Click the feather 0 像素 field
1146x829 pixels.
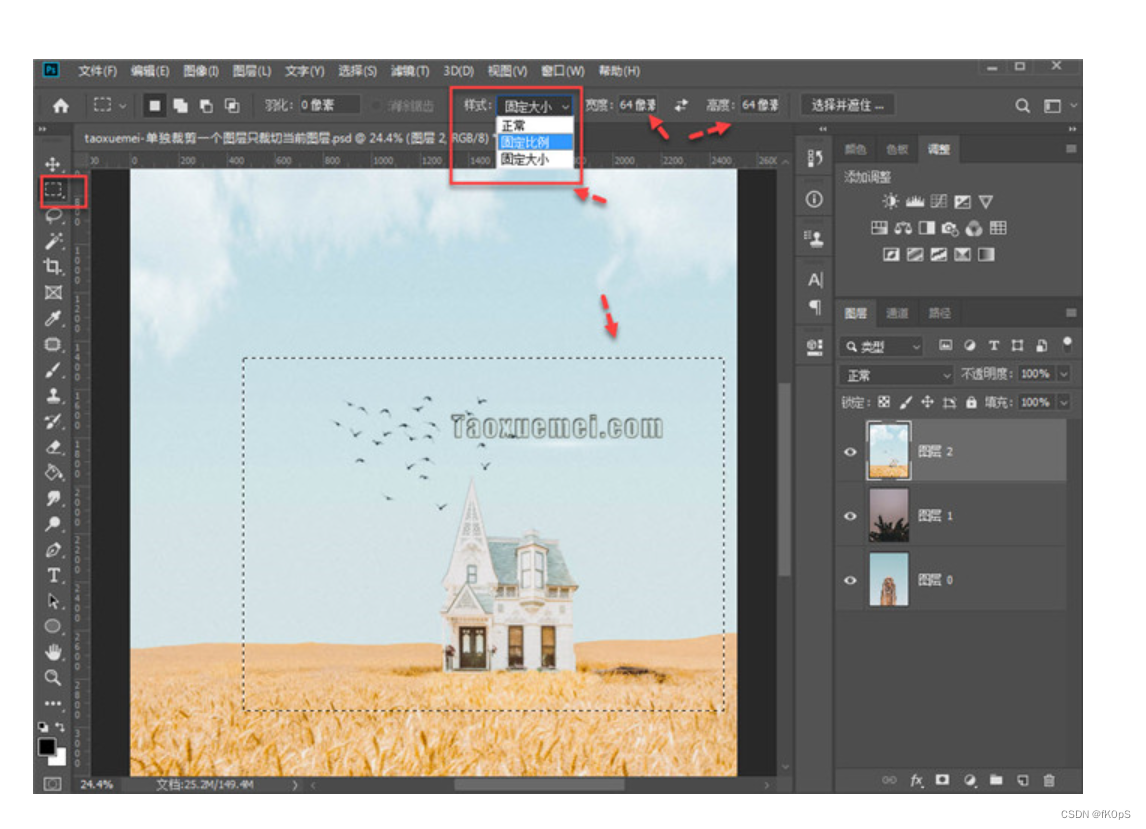pyautogui.click(x=329, y=105)
